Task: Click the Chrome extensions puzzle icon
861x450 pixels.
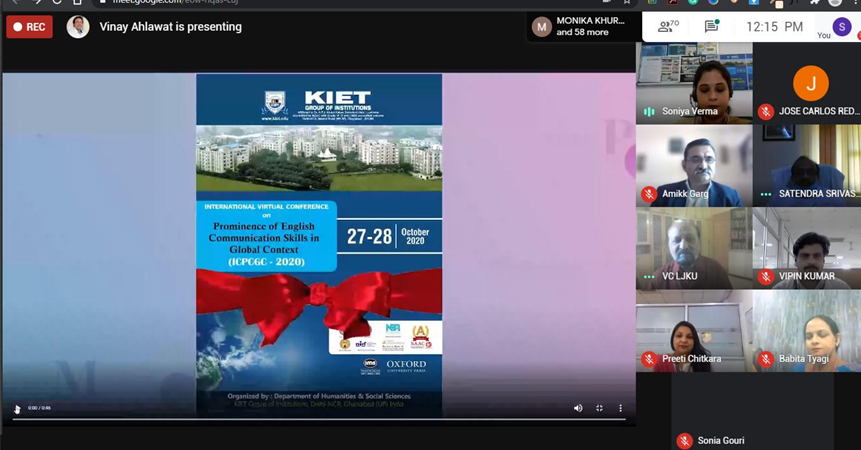Action: (817, 3)
